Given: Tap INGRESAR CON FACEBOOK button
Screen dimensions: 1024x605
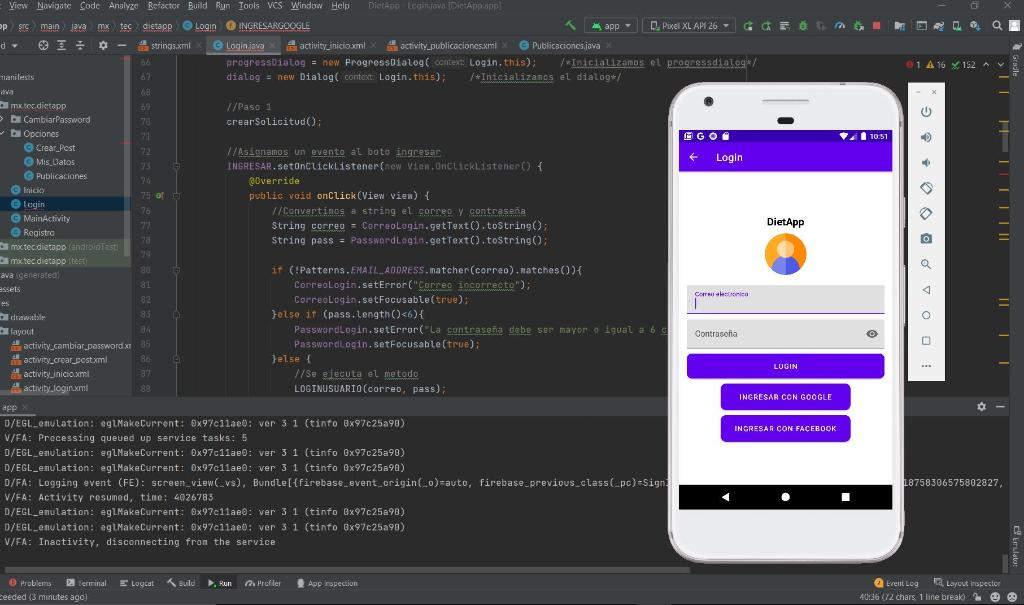Looking at the screenshot, I should [785, 429].
